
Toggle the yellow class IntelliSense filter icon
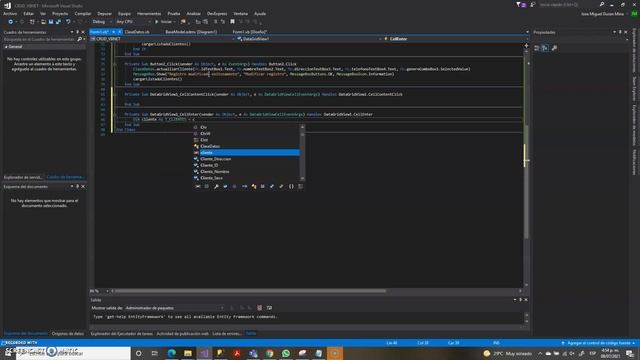(x=253, y=187)
